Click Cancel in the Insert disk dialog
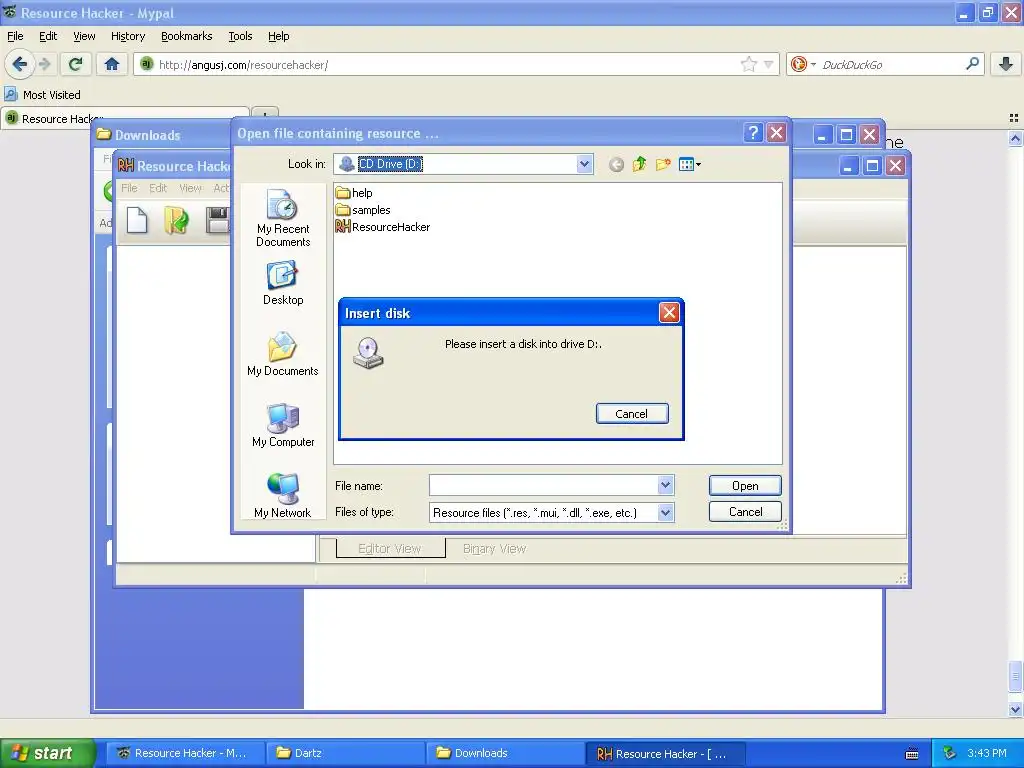The image size is (1024, 768). coord(632,413)
